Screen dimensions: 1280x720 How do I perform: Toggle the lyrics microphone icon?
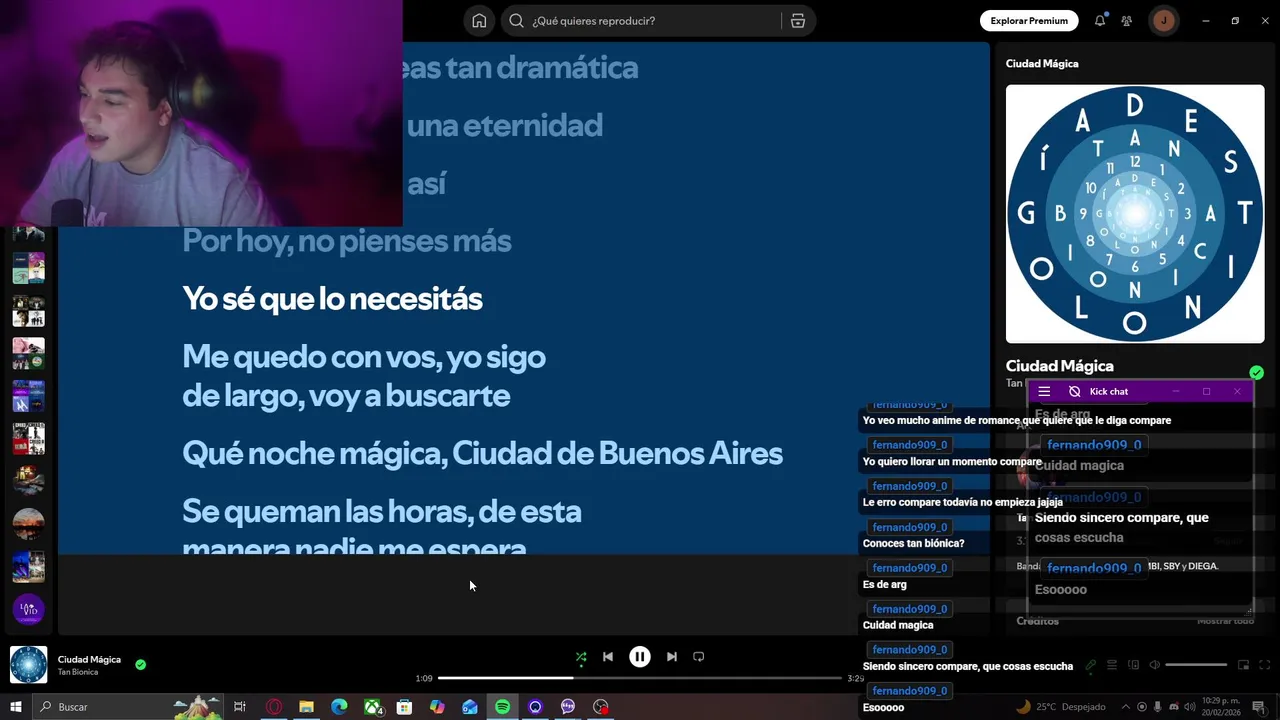point(1091,665)
